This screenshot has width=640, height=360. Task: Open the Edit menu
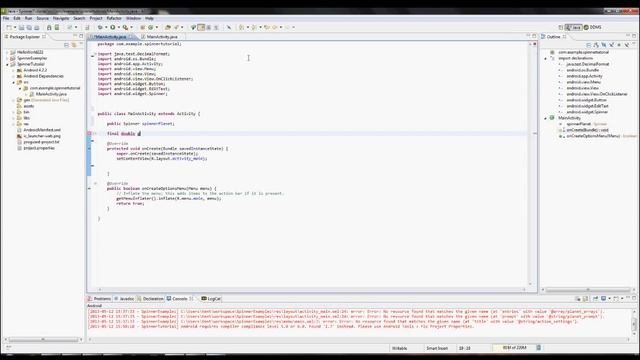[17, 18]
